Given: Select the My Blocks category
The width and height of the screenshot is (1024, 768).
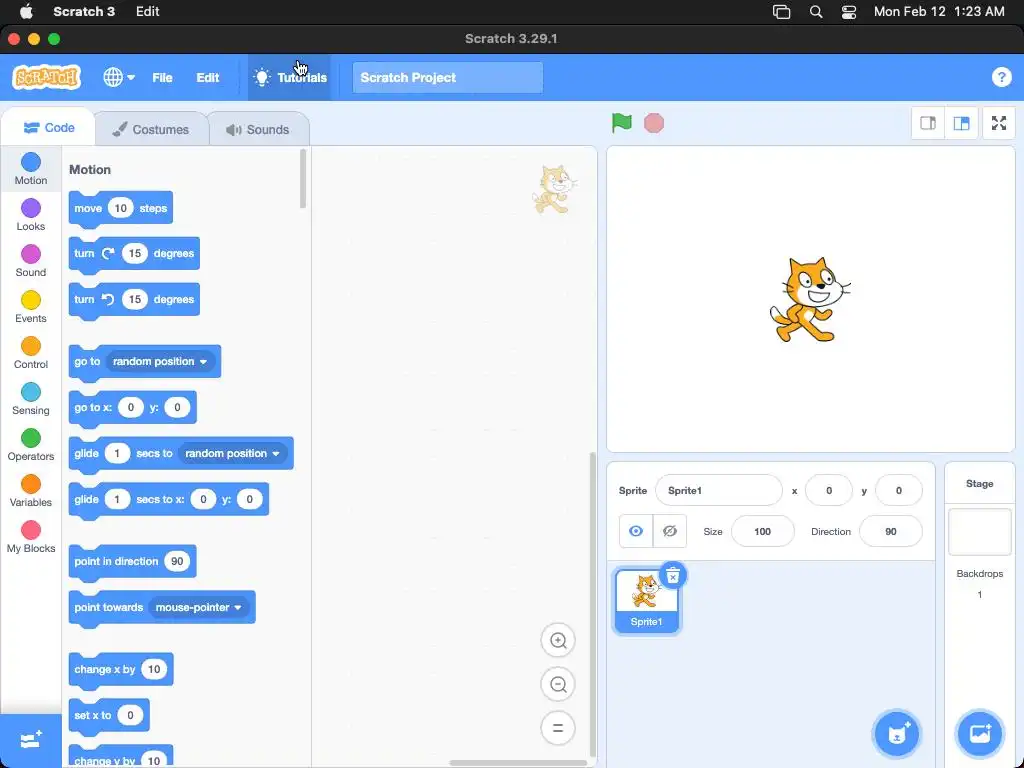Looking at the screenshot, I should coord(31,537).
